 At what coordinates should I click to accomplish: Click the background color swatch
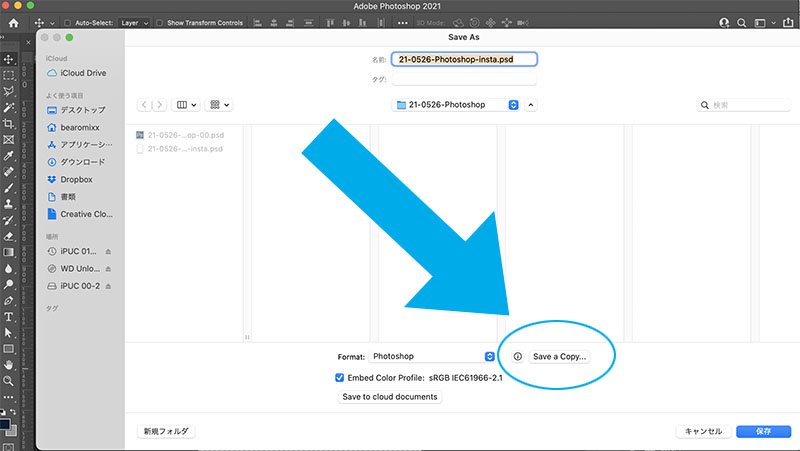click(x=13, y=431)
